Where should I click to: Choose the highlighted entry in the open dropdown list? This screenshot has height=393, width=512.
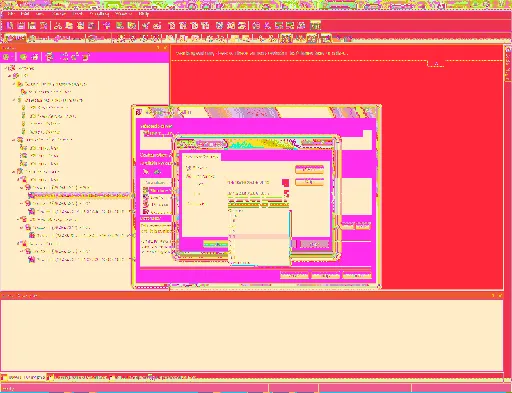click(x=259, y=236)
